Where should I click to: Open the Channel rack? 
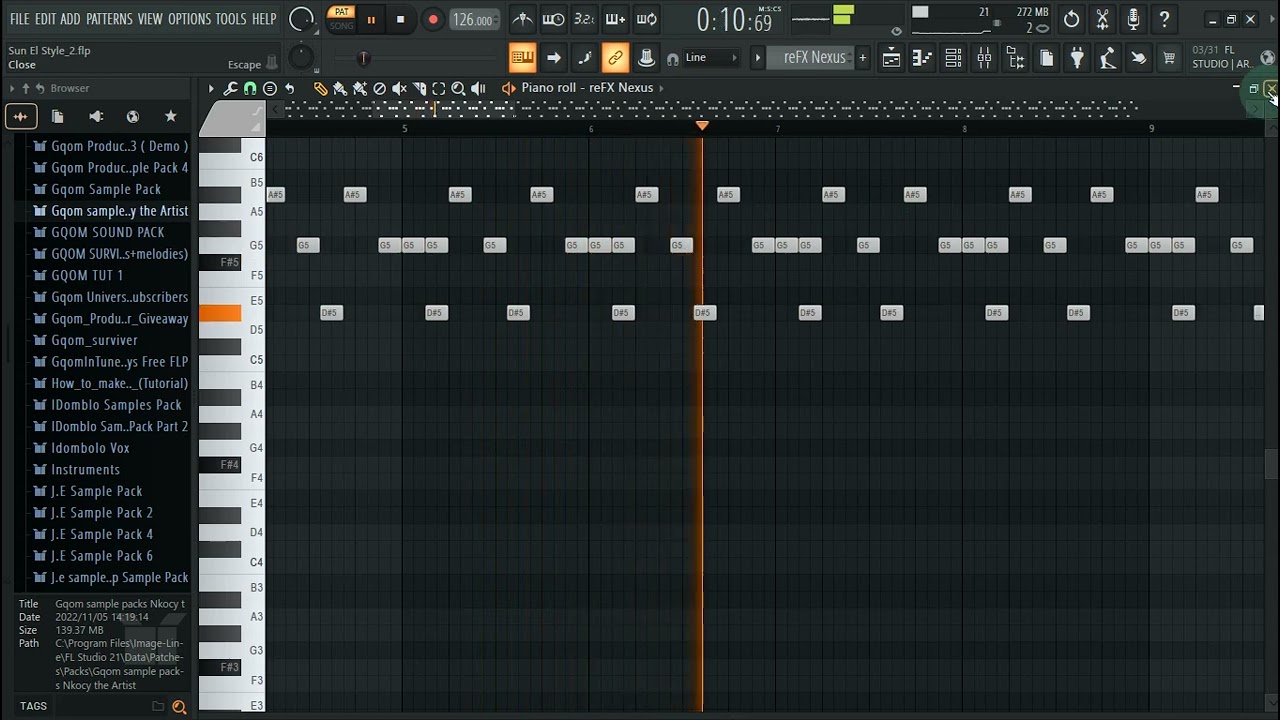(953, 58)
